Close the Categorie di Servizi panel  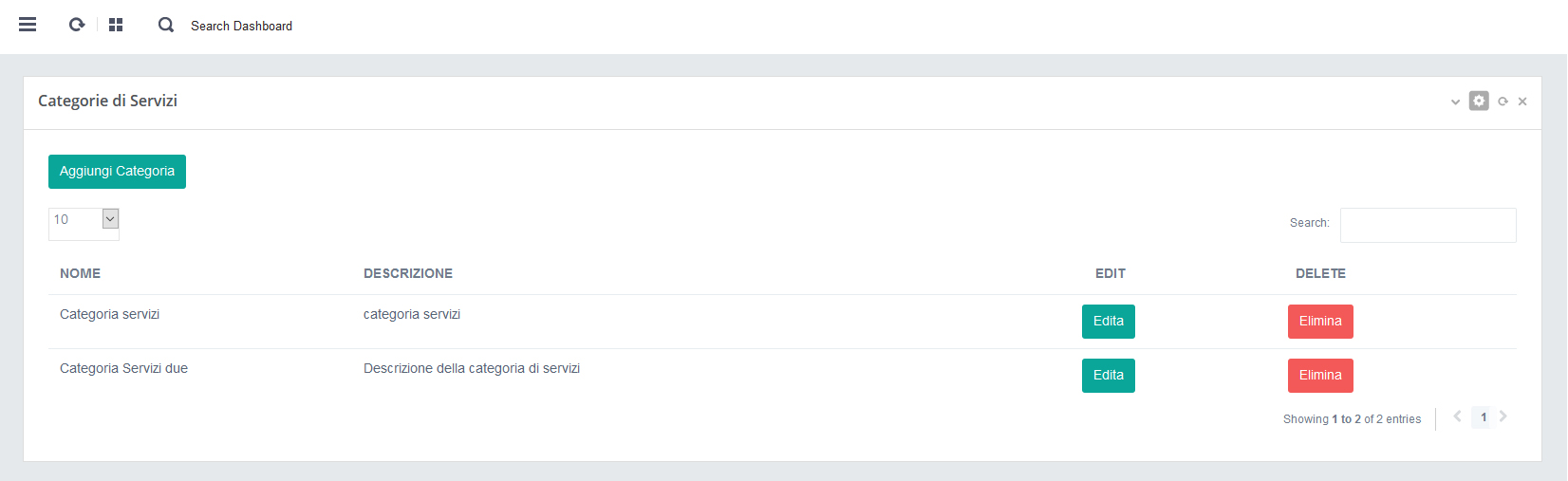coord(1522,102)
